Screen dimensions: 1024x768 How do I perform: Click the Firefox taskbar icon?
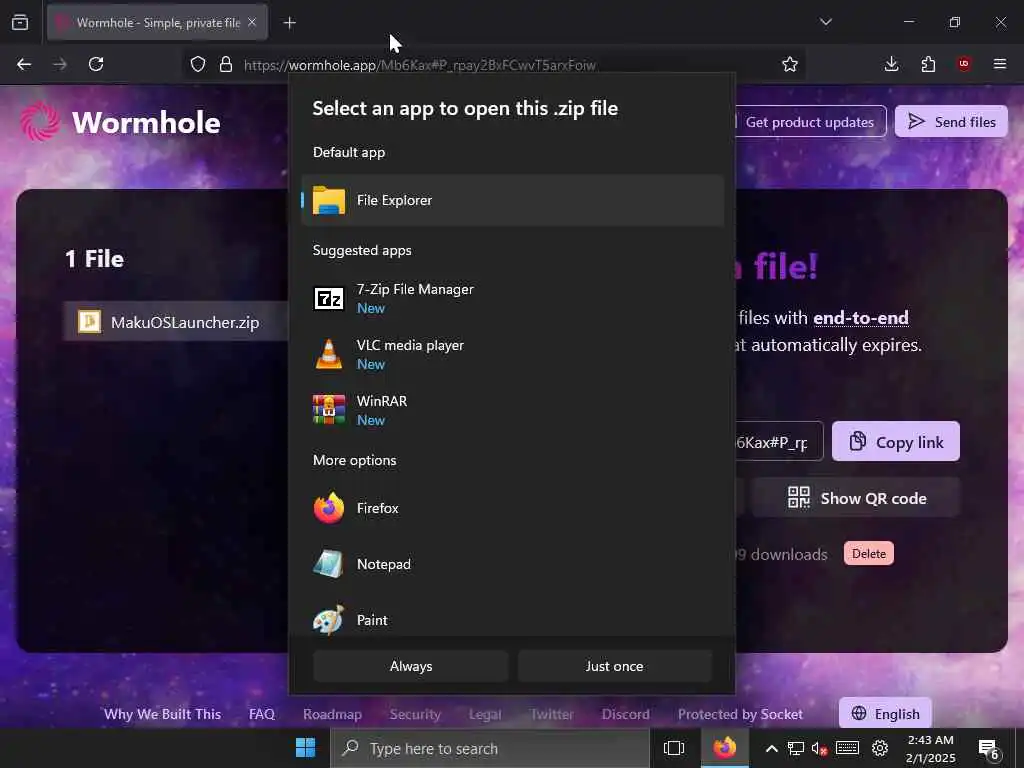click(725, 748)
